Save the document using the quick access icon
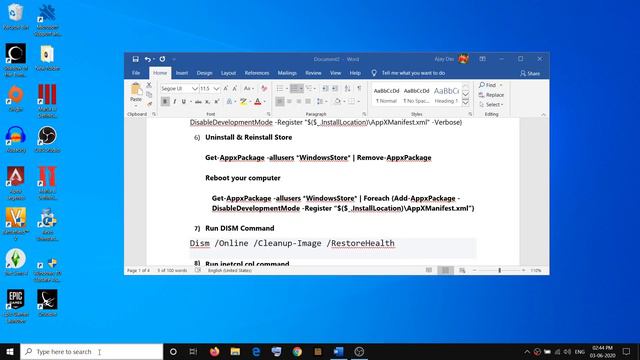Screen dimensions: 640x360 pos(136,59)
